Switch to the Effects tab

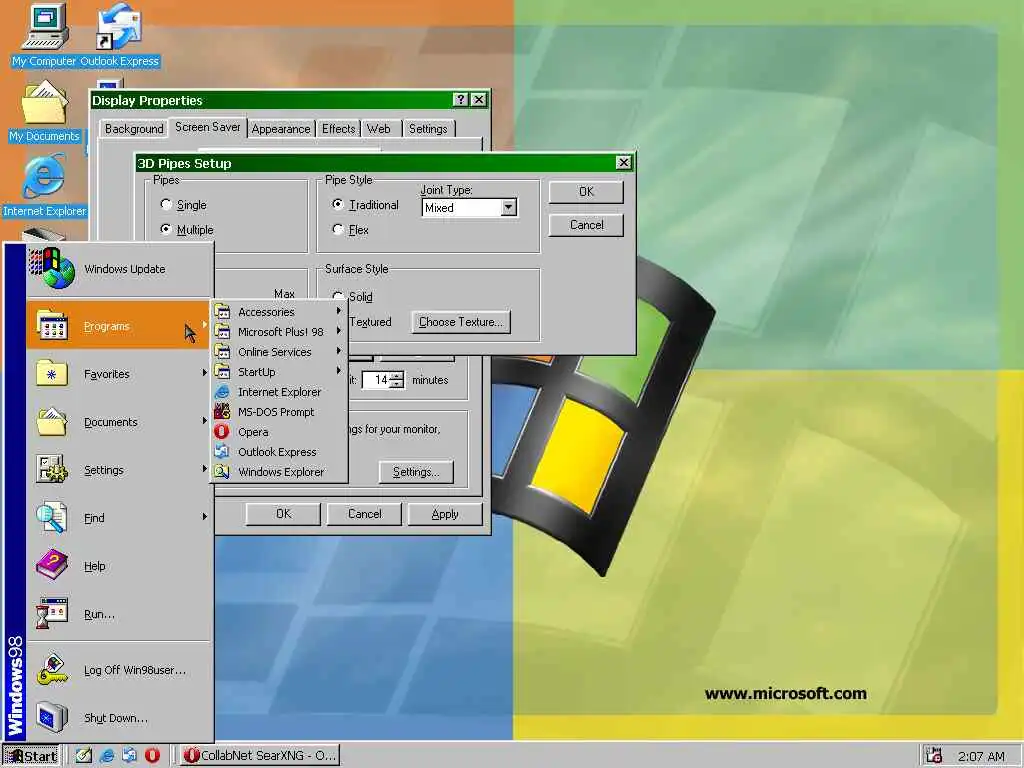tap(338, 129)
